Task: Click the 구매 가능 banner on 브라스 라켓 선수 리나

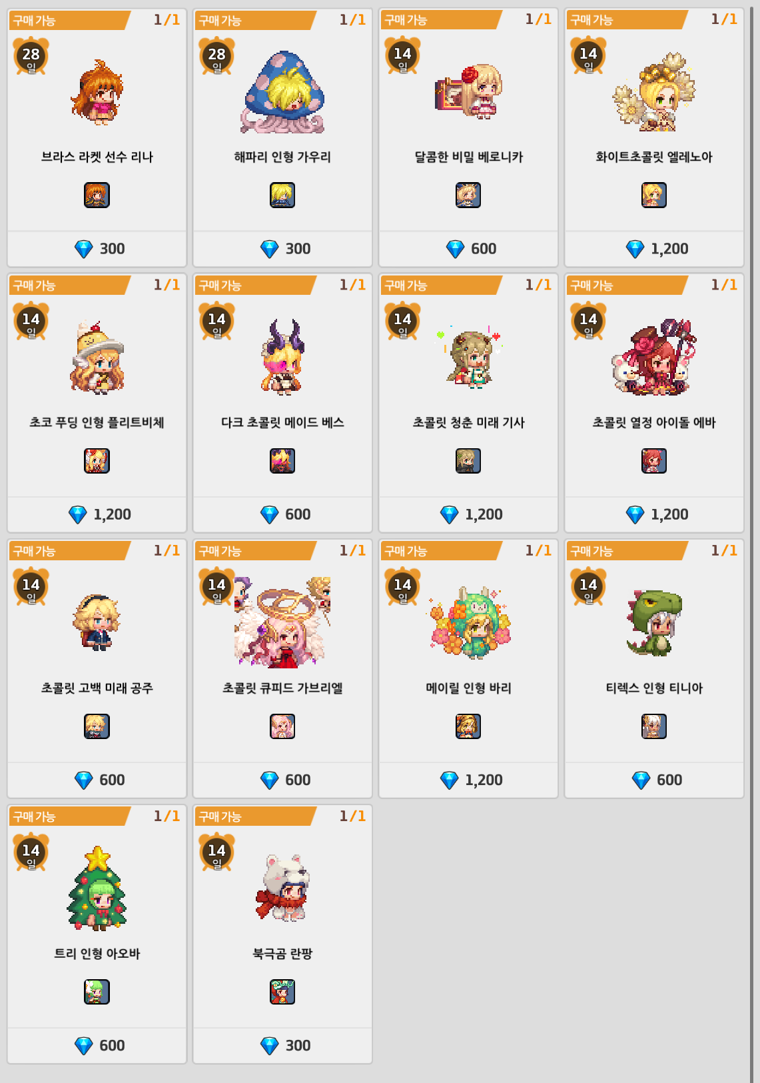Action: click(x=68, y=20)
